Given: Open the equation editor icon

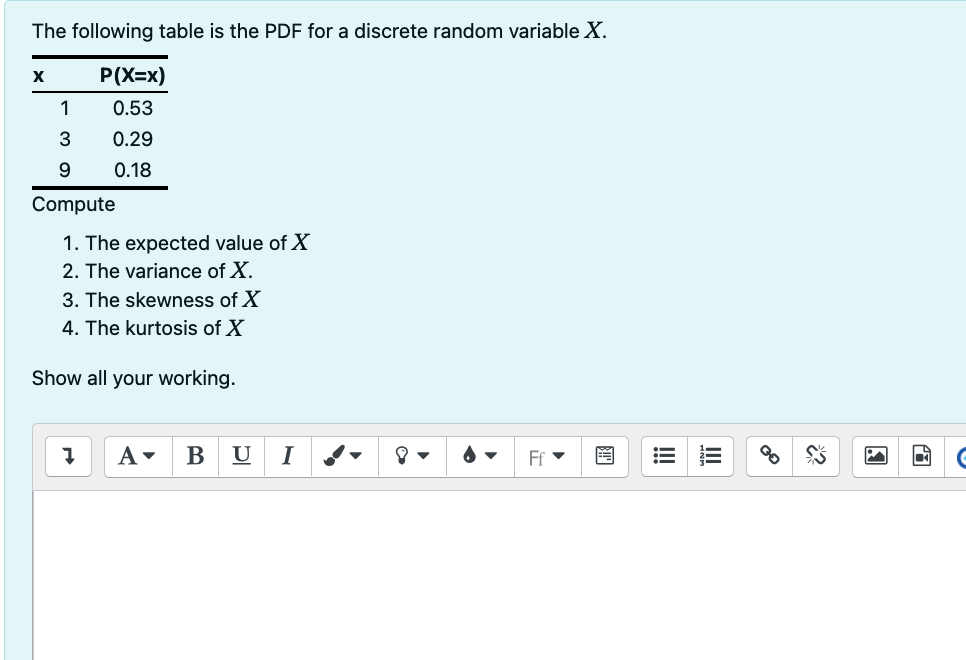Looking at the screenshot, I should [x=605, y=456].
